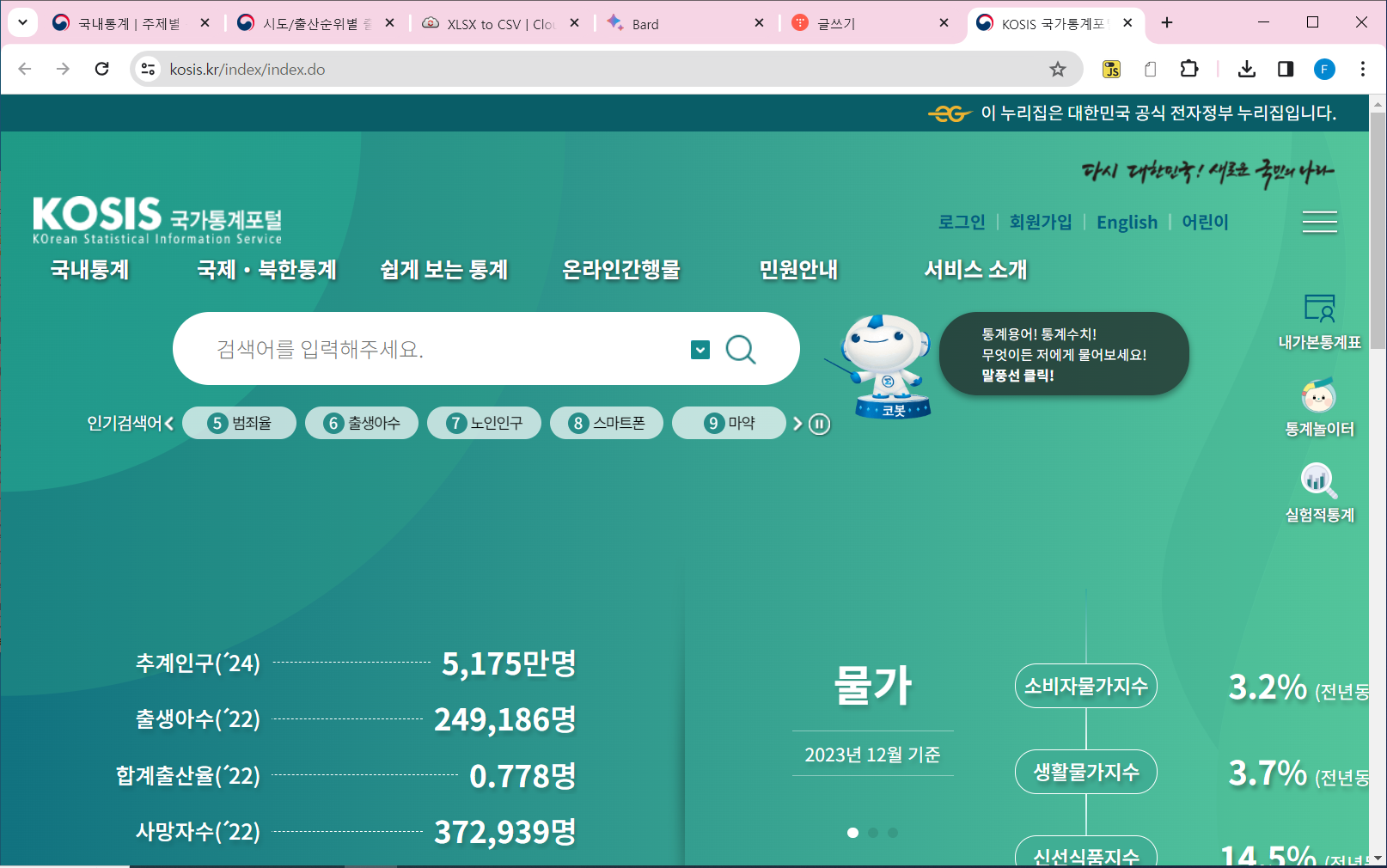Click 추계인구('24) statistic row
1387x868 pixels.
point(356,663)
